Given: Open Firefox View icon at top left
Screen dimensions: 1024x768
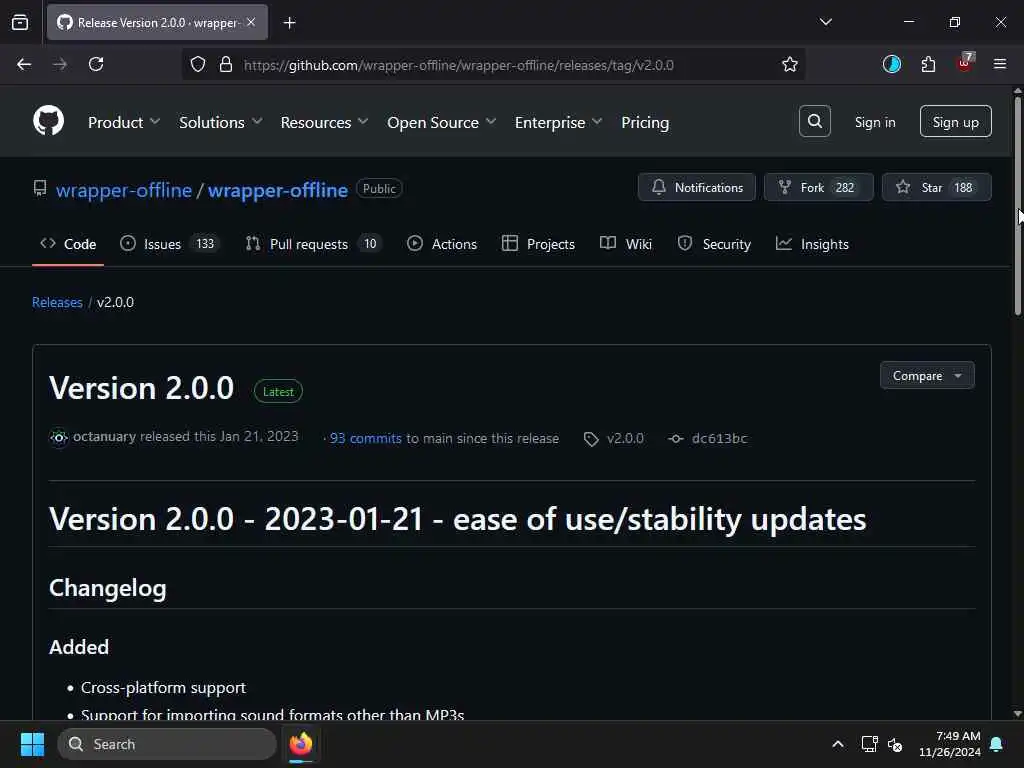Looking at the screenshot, I should pos(20,23).
